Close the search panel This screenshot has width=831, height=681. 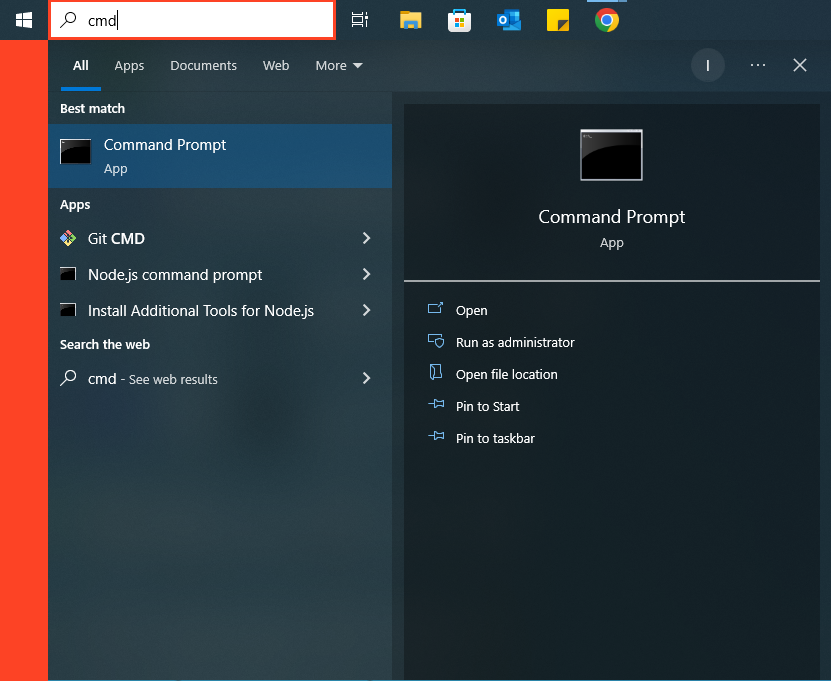point(800,65)
